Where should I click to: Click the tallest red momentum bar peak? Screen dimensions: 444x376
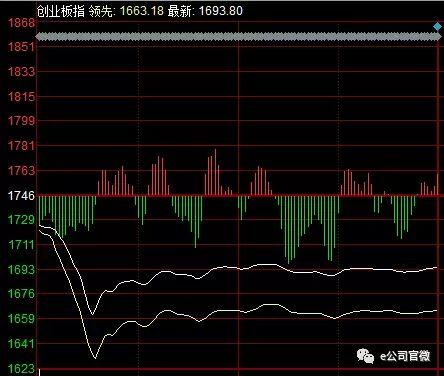[x=215, y=150]
